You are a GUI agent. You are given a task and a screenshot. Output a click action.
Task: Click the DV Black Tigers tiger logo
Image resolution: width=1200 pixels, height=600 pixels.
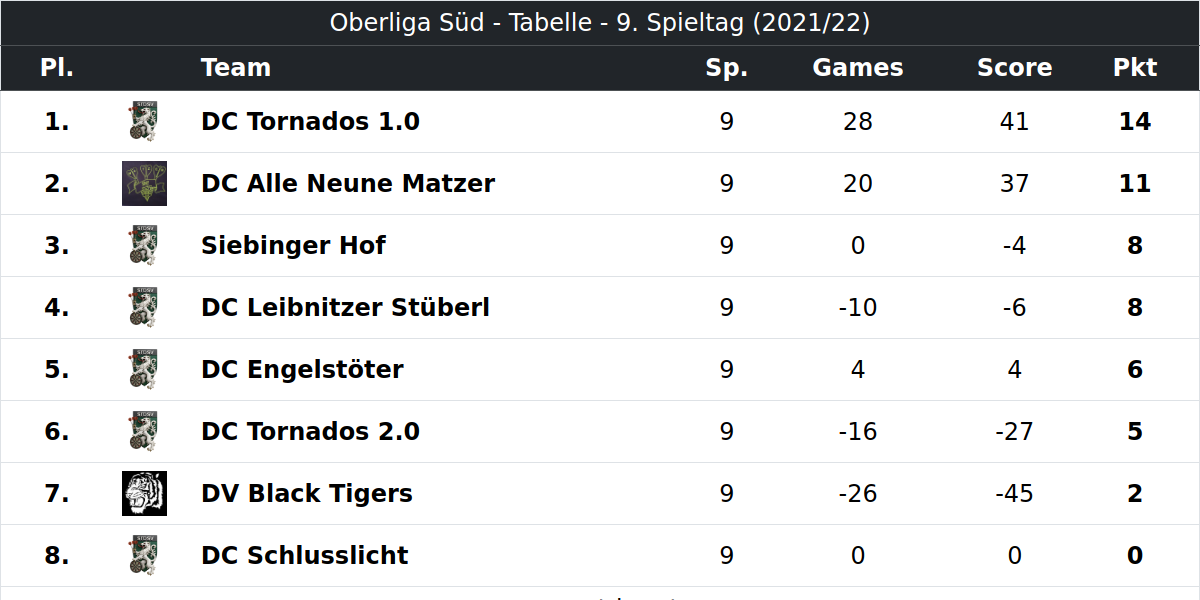[x=144, y=493]
